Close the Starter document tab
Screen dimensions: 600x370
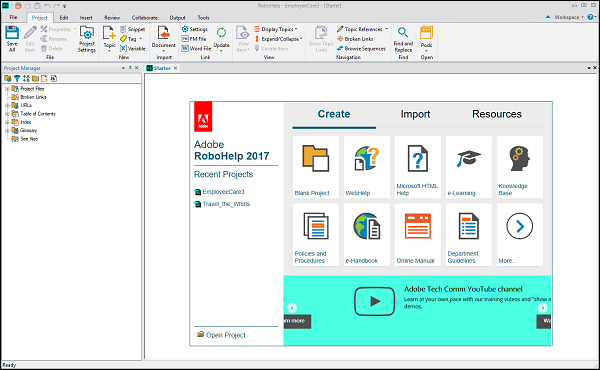(x=175, y=68)
